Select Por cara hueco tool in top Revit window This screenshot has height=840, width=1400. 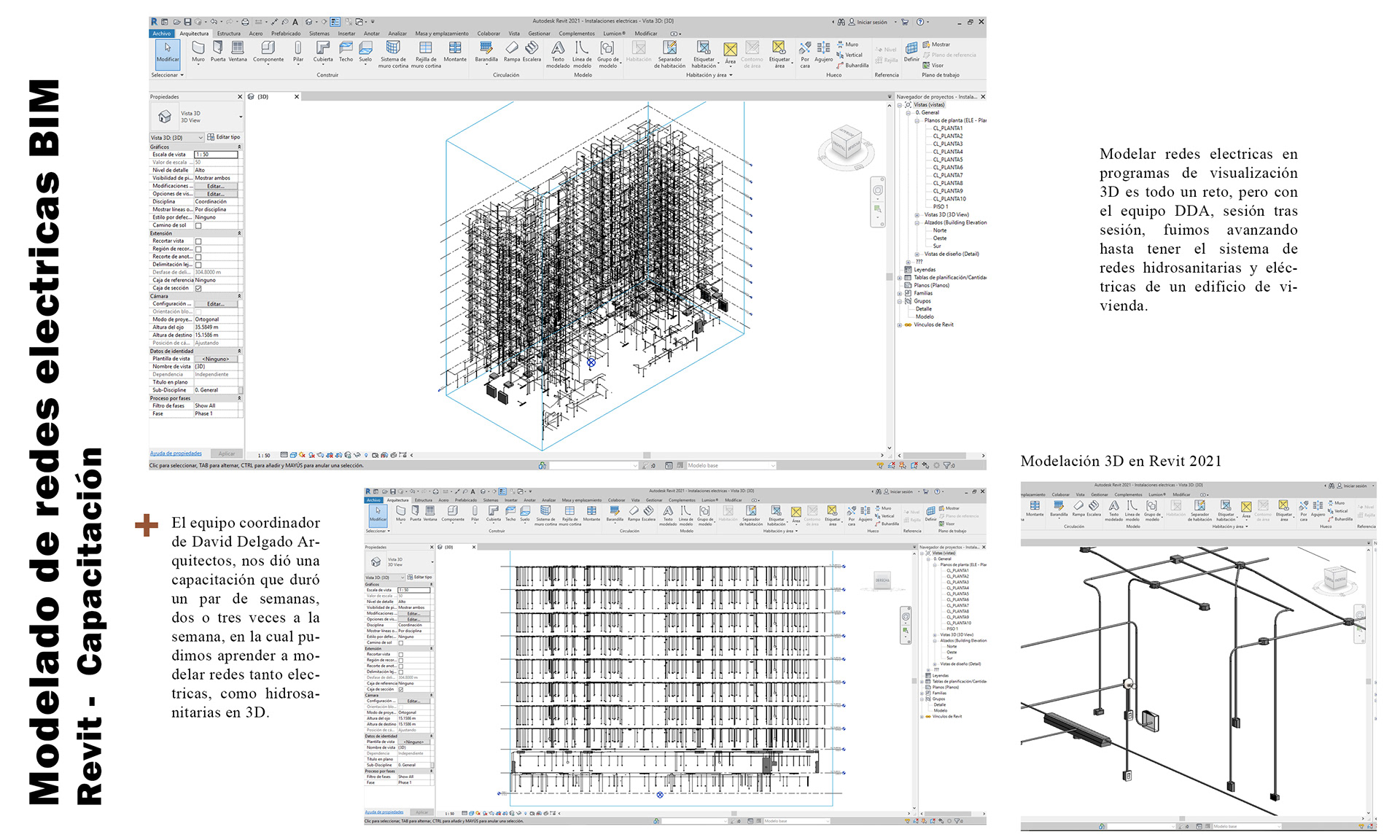805,55
